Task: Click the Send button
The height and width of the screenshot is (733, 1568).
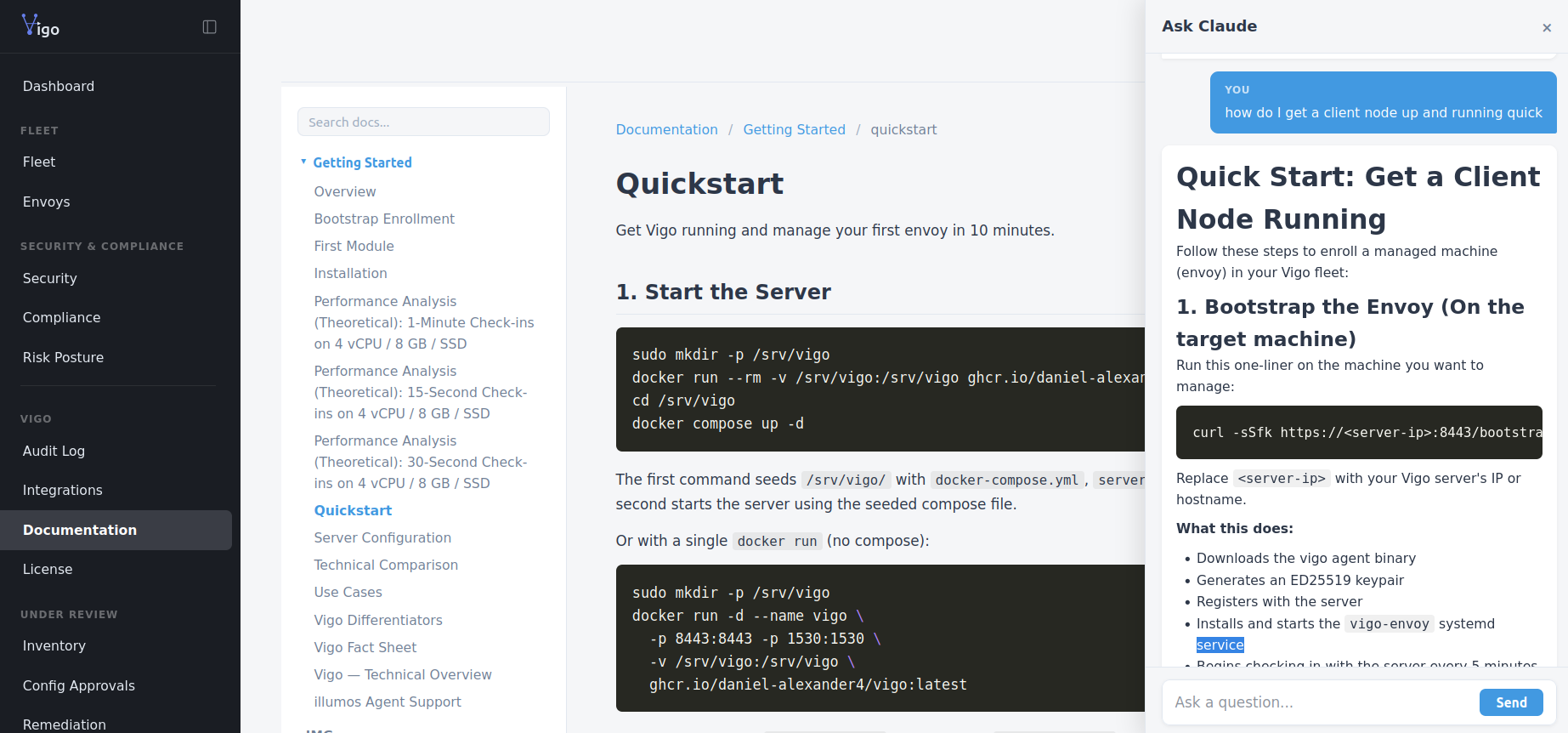Action: click(1511, 702)
